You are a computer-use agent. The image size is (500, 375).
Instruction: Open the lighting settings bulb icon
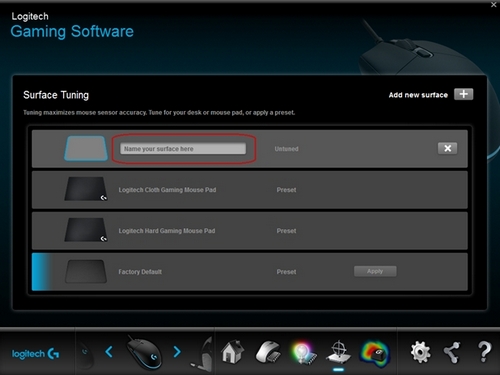point(303,353)
